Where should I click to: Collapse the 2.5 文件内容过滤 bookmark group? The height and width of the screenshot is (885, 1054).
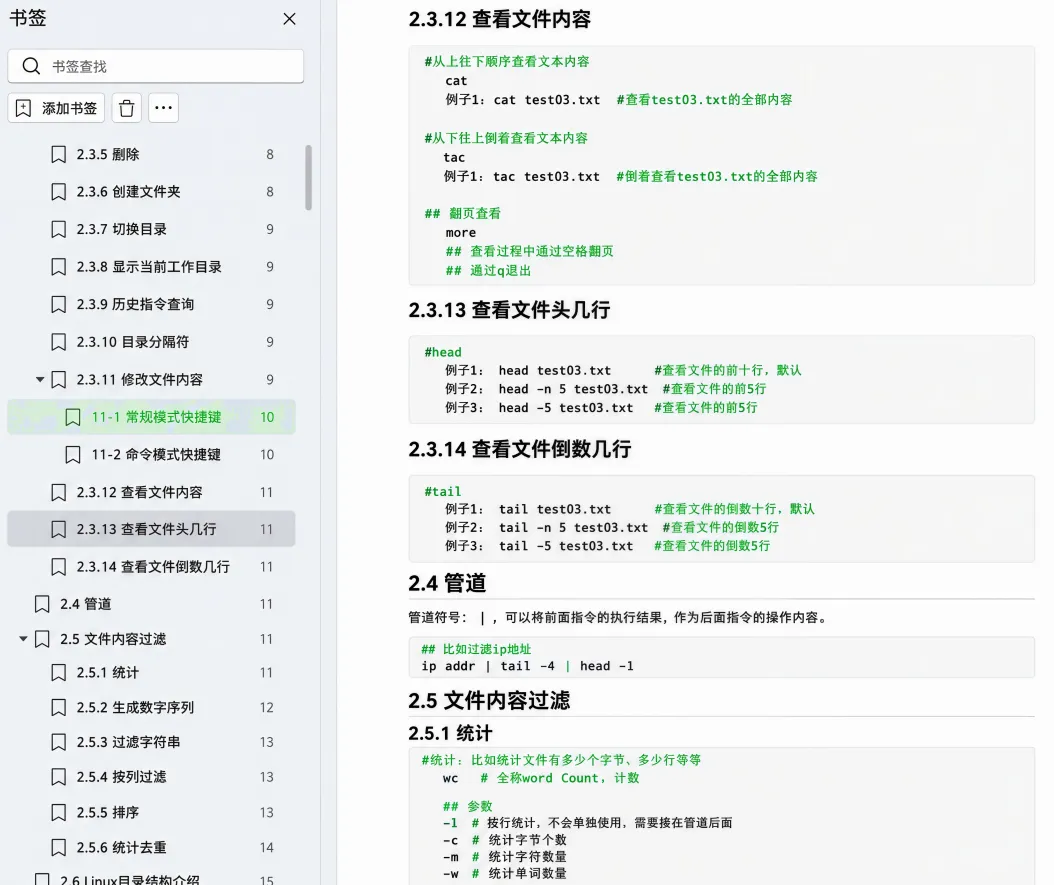click(23, 638)
